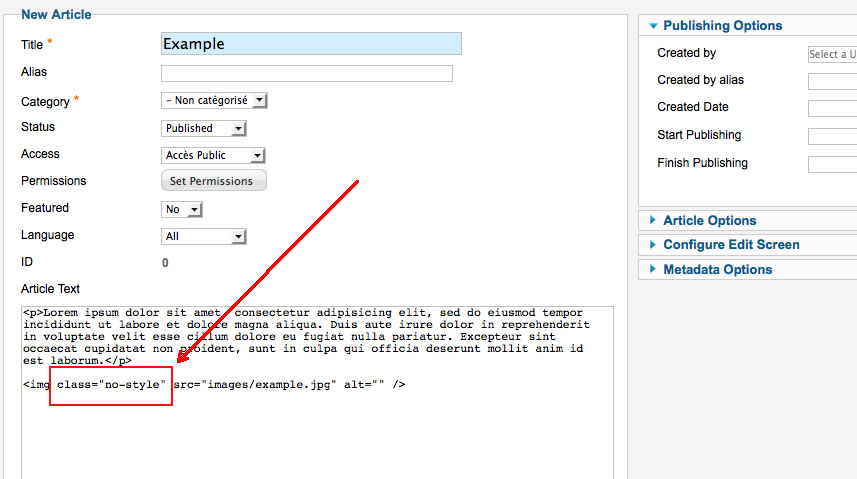Expand the Metadata Options panel
The width and height of the screenshot is (857, 479).
click(717, 270)
